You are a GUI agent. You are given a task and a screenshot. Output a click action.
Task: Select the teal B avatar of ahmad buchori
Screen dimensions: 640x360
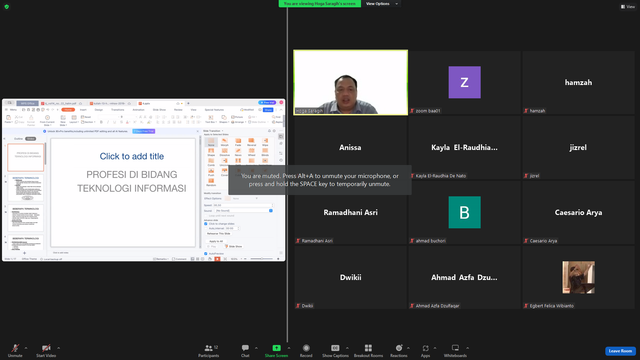click(464, 212)
